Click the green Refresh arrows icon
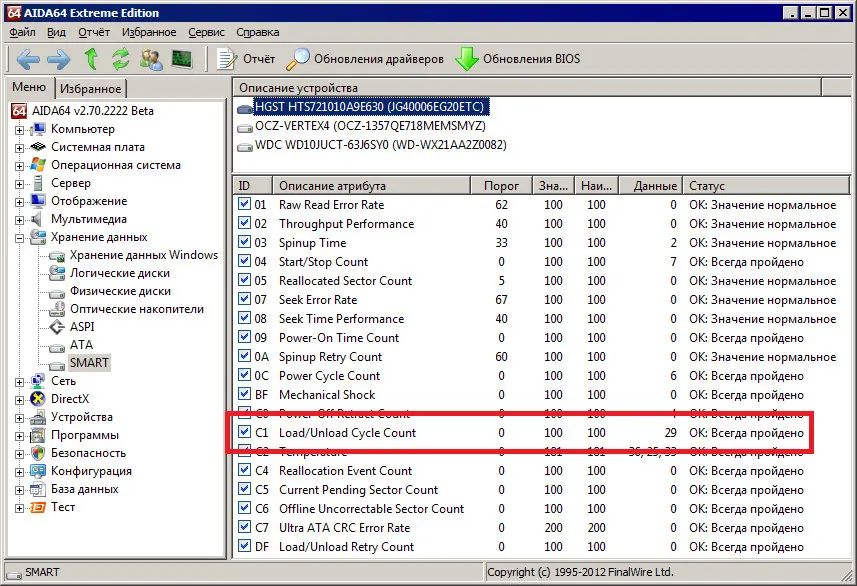 coord(121,59)
